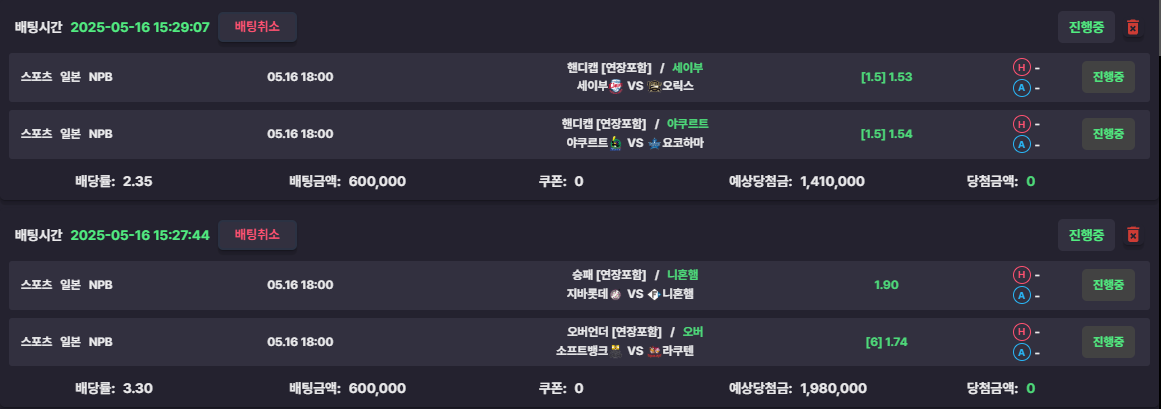Select the [6] 1.74 over odds
This screenshot has width=1161, height=409.
point(886,342)
